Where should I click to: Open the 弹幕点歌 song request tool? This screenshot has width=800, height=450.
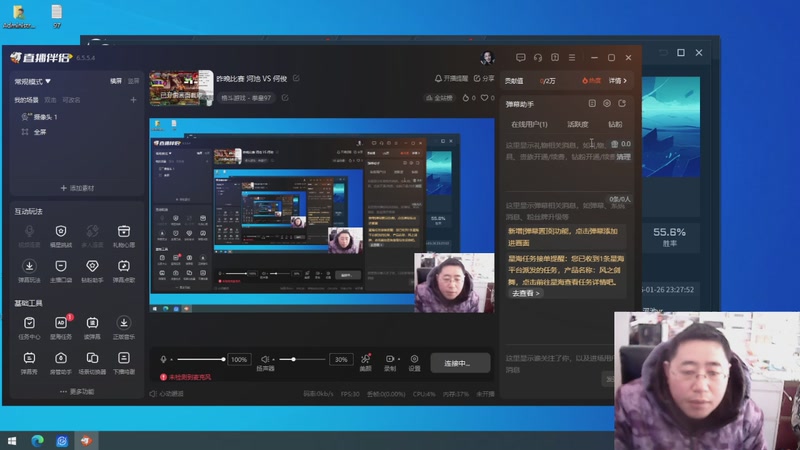pos(123,270)
